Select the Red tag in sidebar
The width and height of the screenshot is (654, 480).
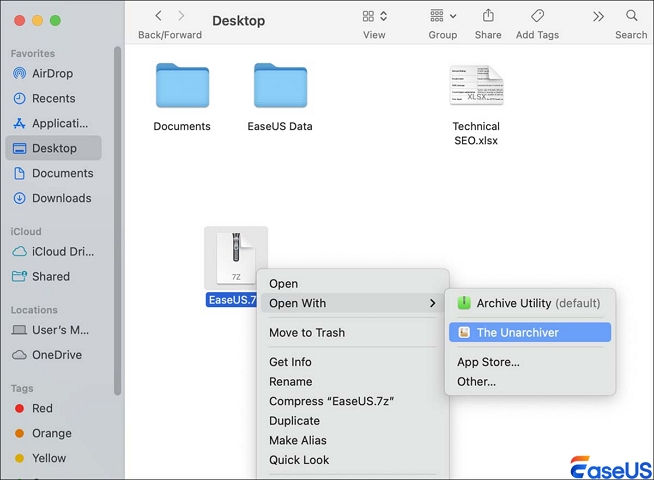pos(42,408)
